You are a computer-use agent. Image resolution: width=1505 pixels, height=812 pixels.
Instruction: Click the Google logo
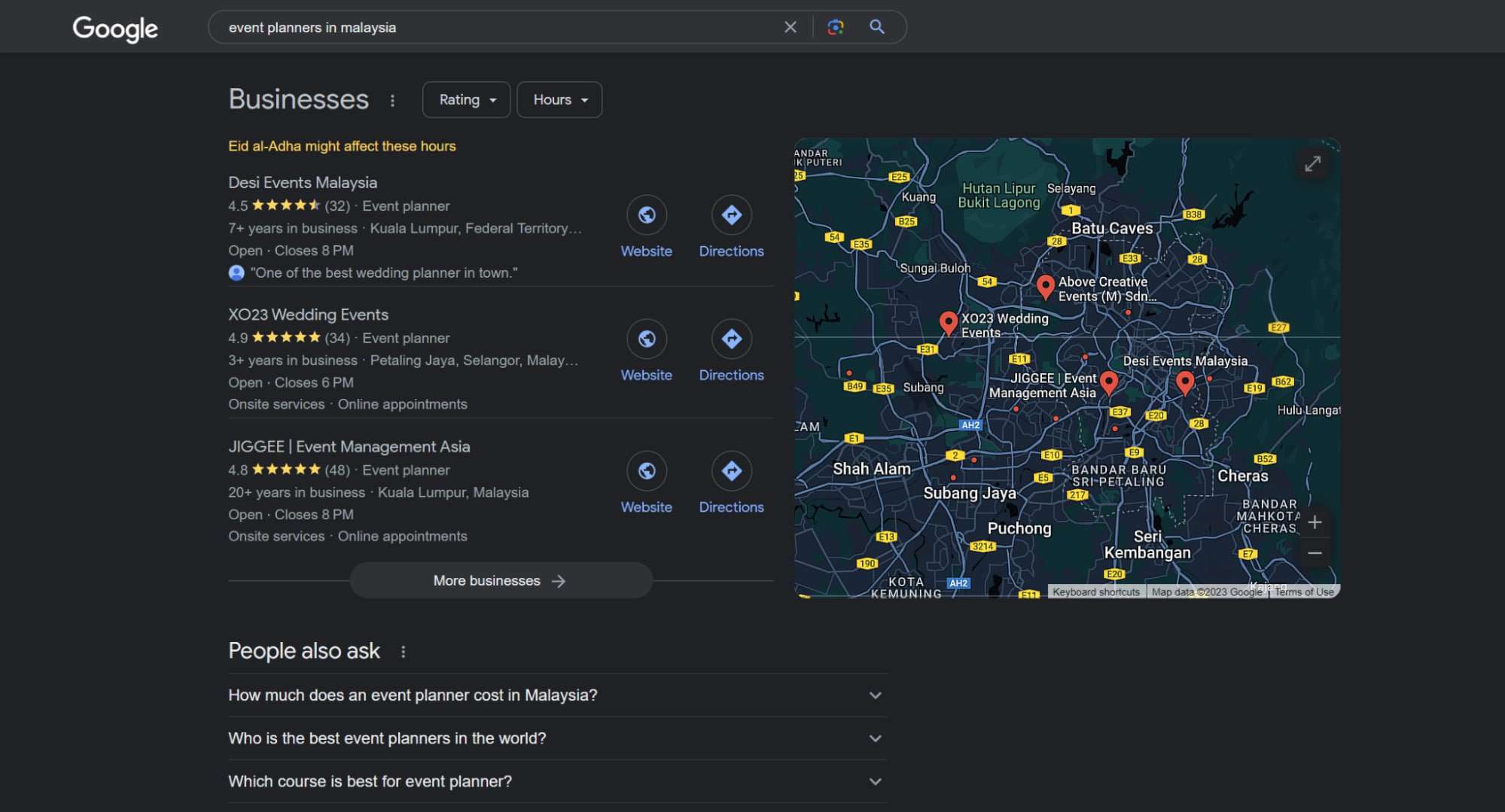(x=115, y=29)
